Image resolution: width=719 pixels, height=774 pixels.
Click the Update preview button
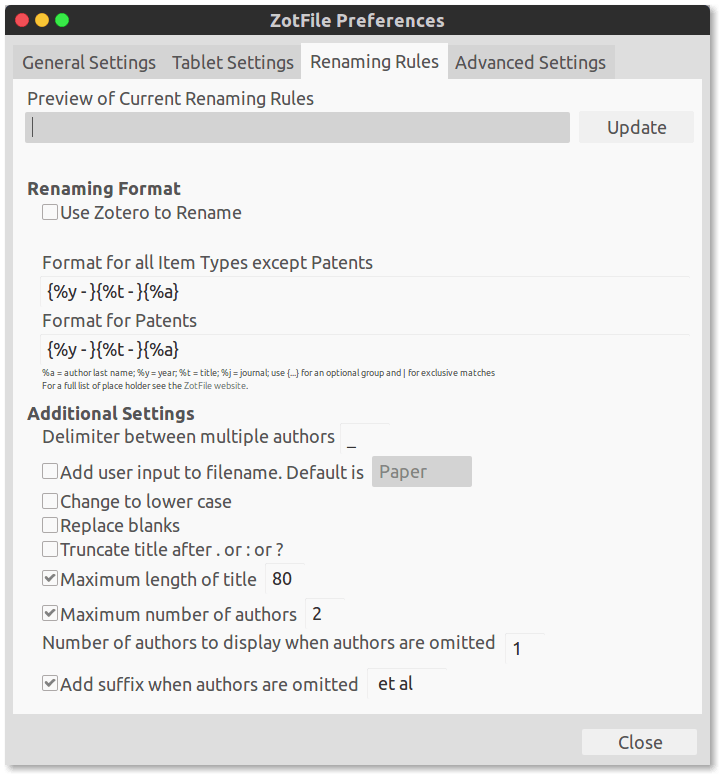coord(636,127)
